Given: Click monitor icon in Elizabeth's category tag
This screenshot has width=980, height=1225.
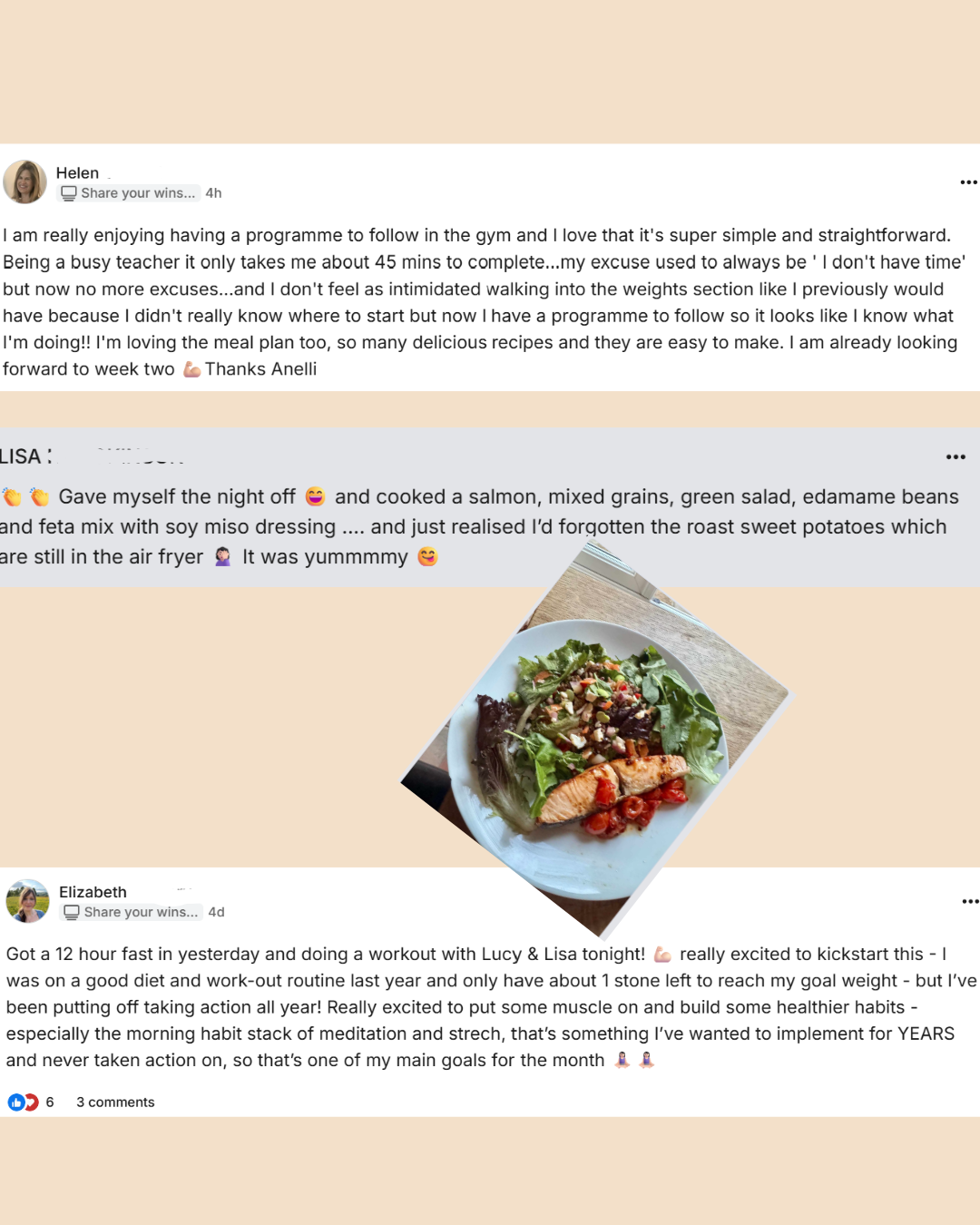Looking at the screenshot, I should (x=72, y=912).
